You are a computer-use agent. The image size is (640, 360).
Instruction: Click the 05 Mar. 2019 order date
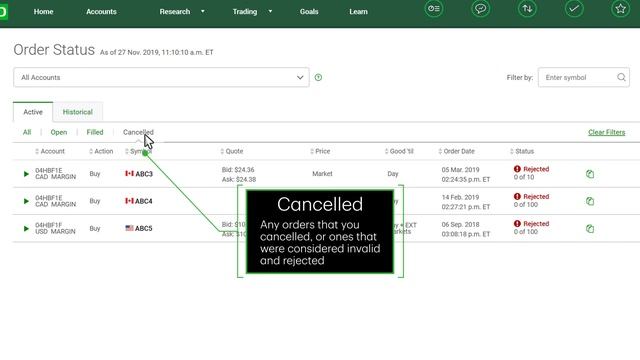(x=460, y=169)
